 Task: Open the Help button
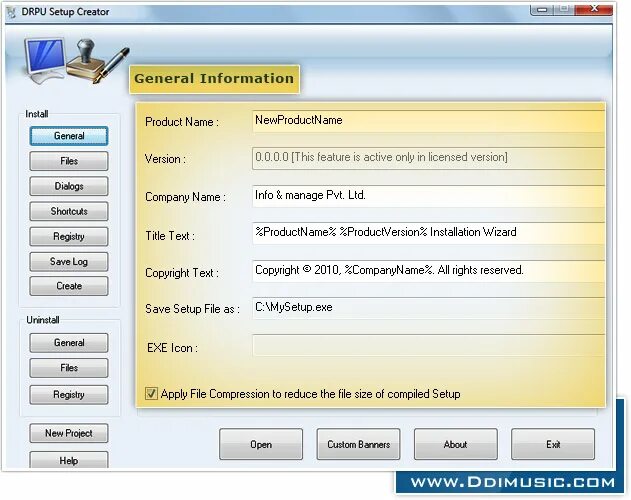[69, 460]
